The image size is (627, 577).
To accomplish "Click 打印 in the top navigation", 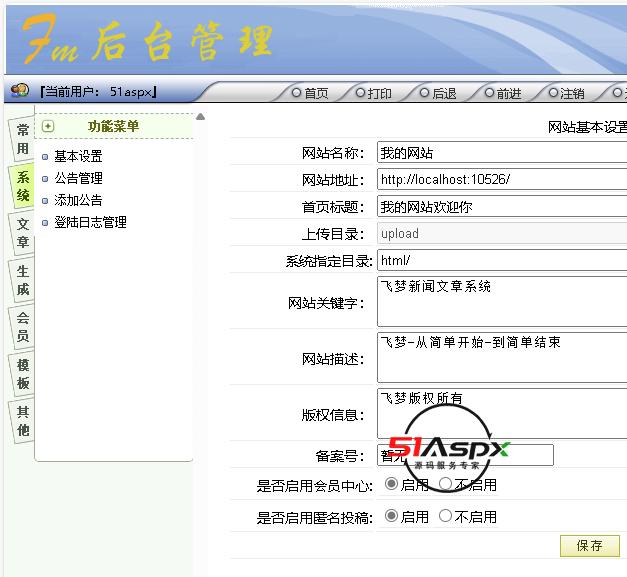I will (373, 93).
